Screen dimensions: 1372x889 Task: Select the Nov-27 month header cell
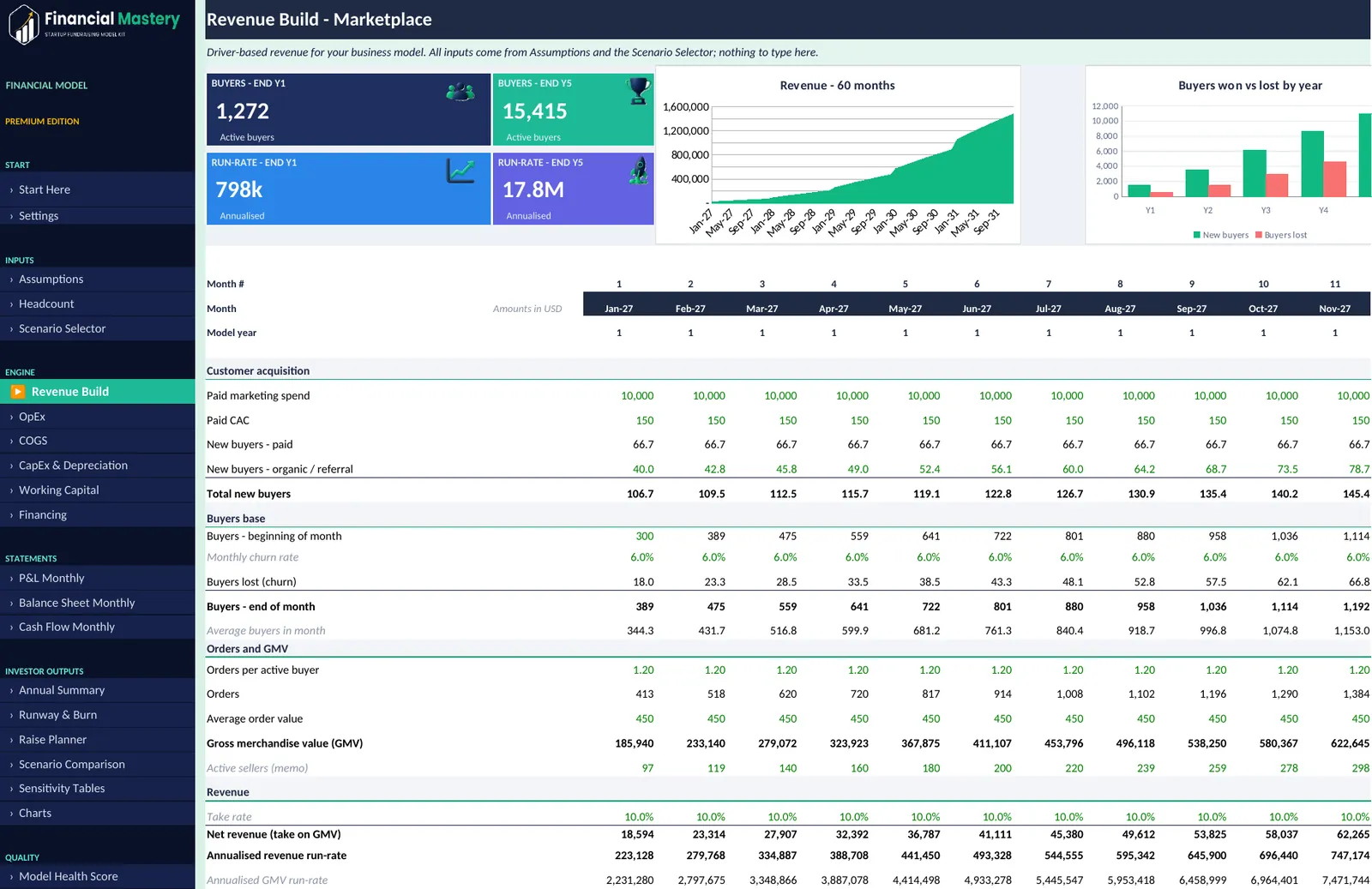1335,309
